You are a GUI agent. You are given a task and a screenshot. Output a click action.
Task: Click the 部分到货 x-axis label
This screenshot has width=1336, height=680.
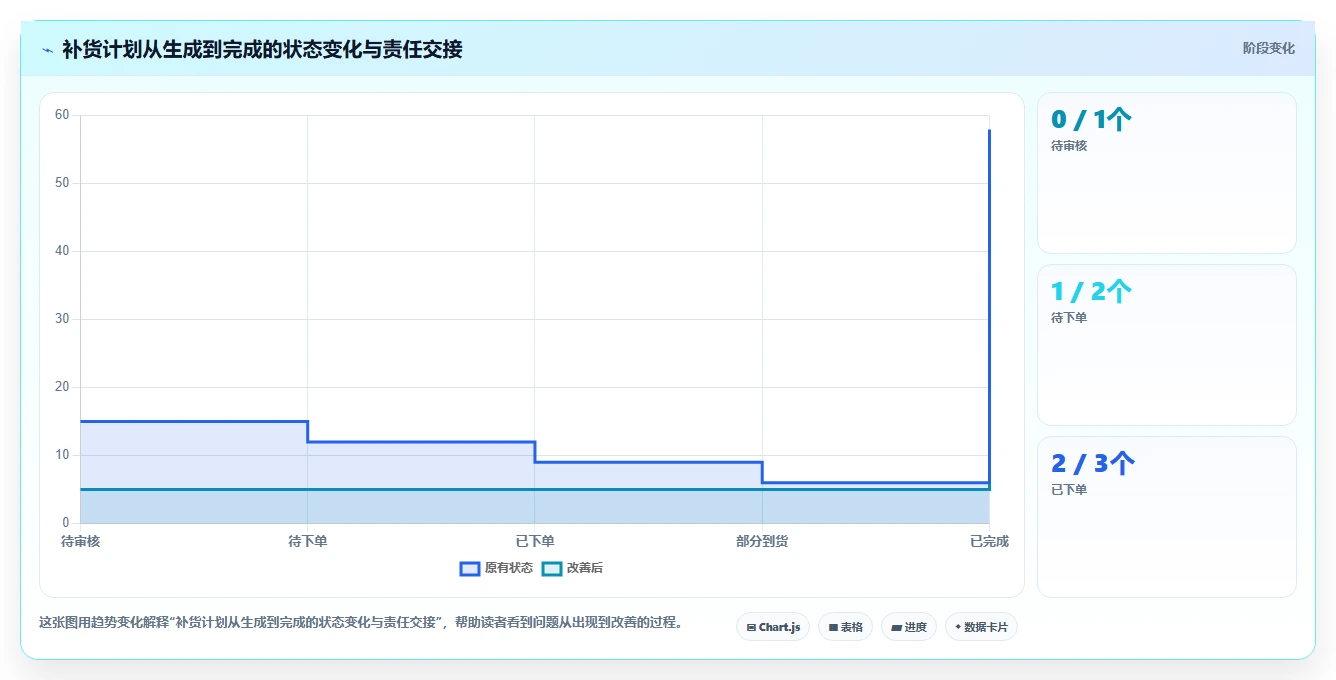[x=762, y=541]
